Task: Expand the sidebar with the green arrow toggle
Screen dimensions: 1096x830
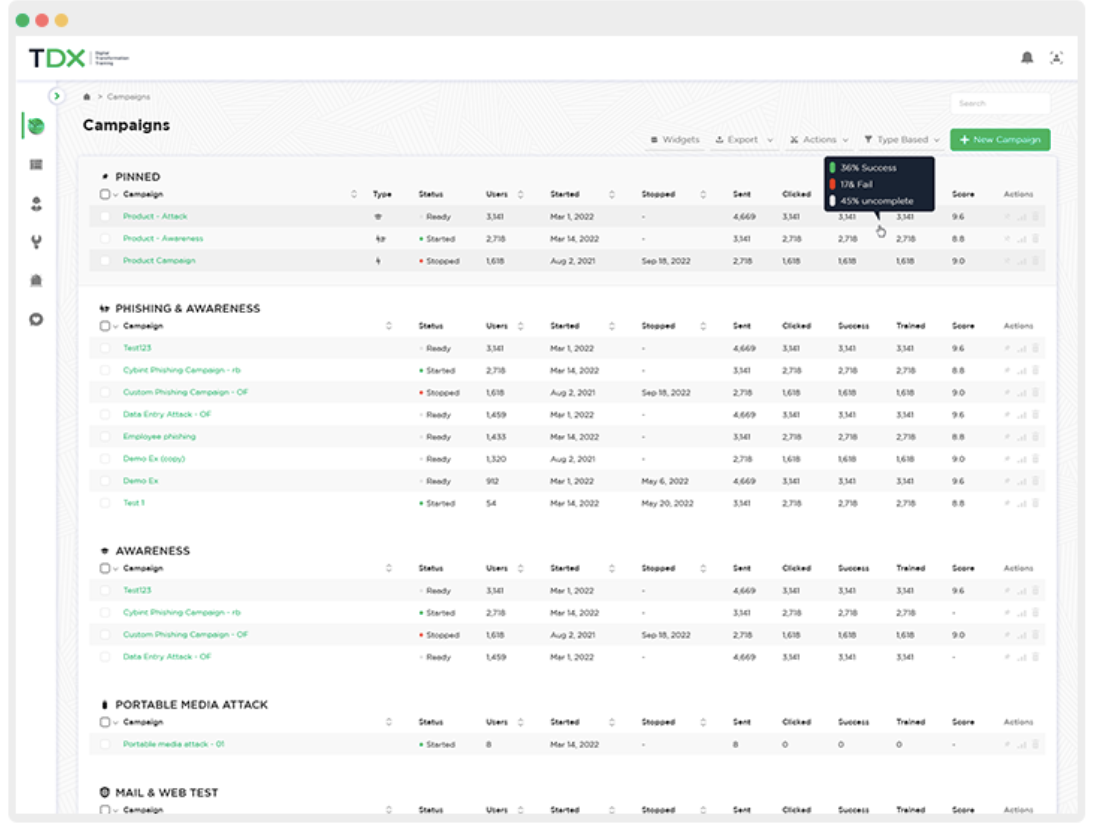Action: click(57, 96)
